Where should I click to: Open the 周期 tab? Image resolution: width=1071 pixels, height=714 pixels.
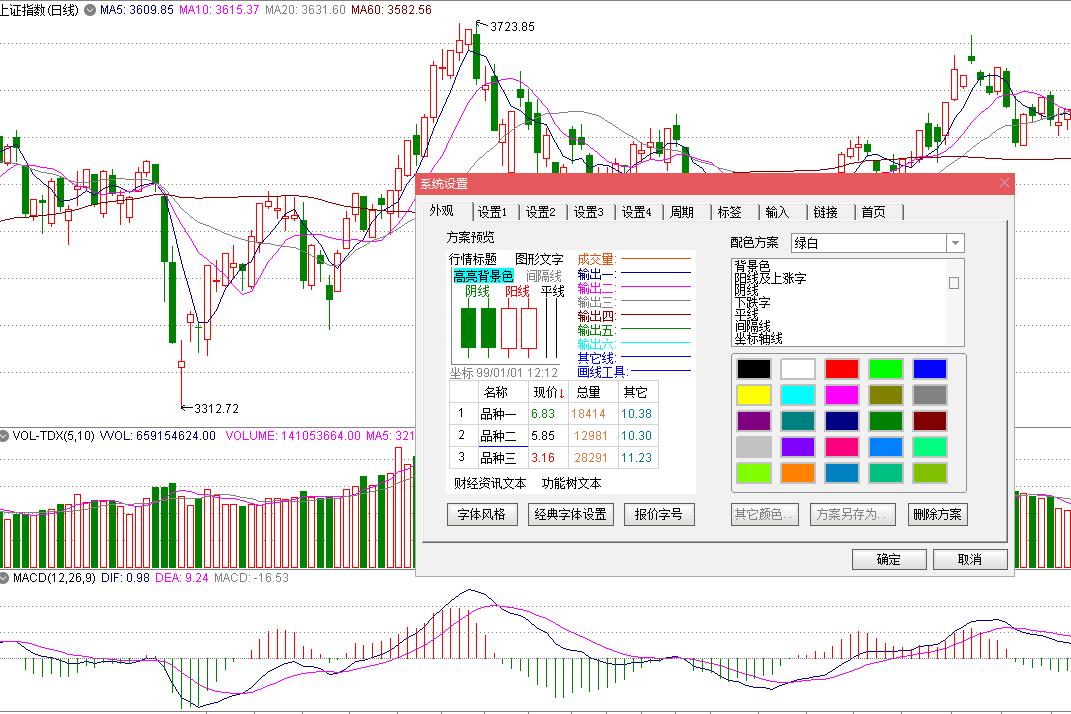click(682, 212)
